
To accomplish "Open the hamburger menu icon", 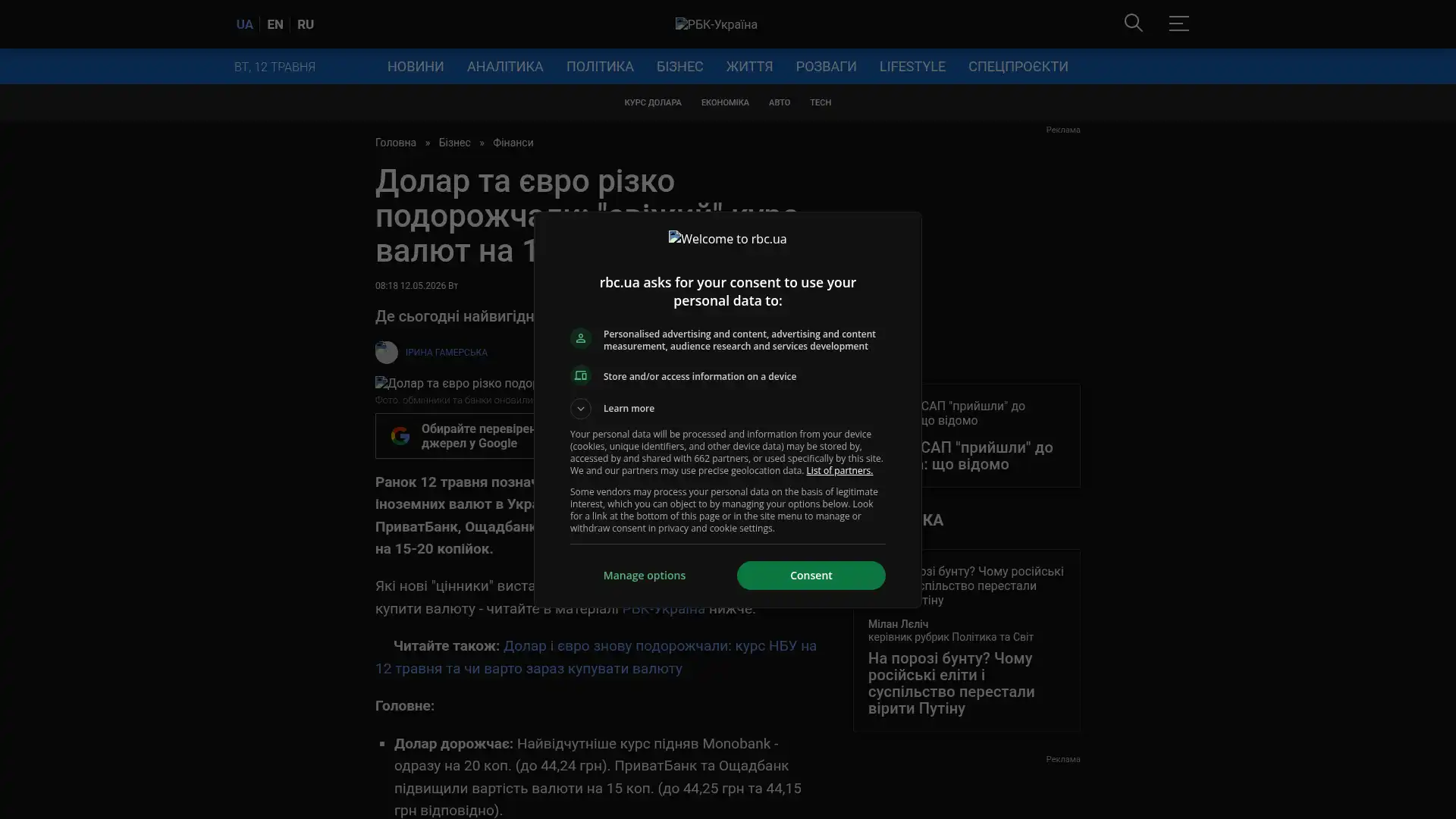I will (x=1178, y=24).
